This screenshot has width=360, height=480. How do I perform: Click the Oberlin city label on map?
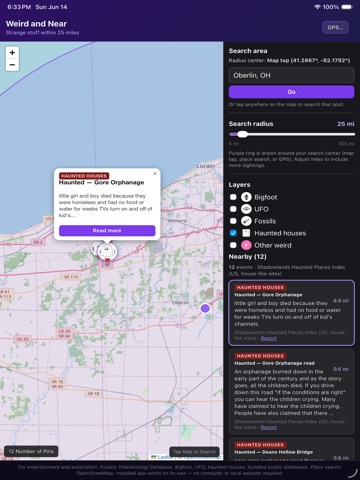click(181, 303)
